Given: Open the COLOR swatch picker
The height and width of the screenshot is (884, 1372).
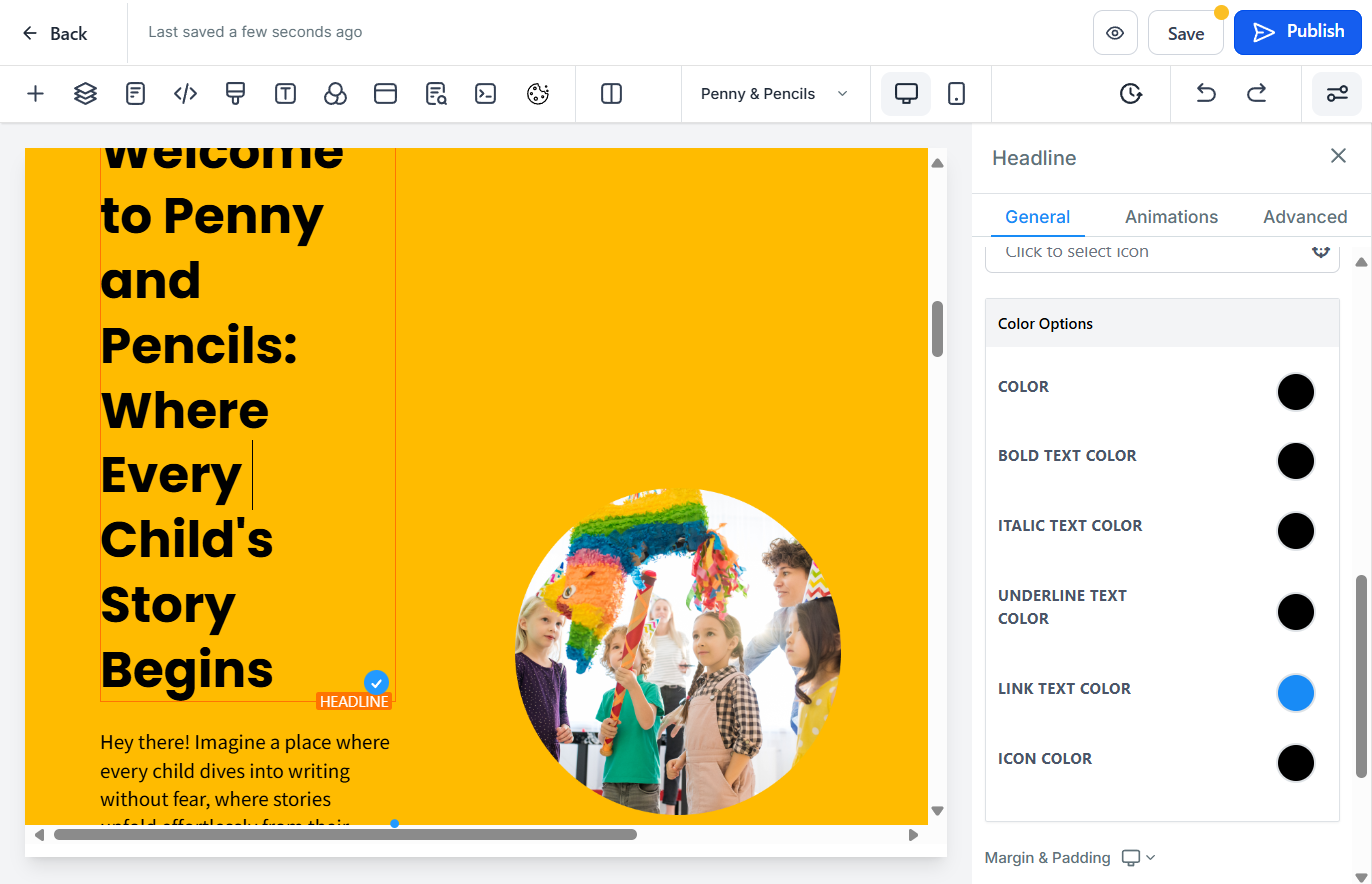Looking at the screenshot, I should pyautogui.click(x=1295, y=392).
